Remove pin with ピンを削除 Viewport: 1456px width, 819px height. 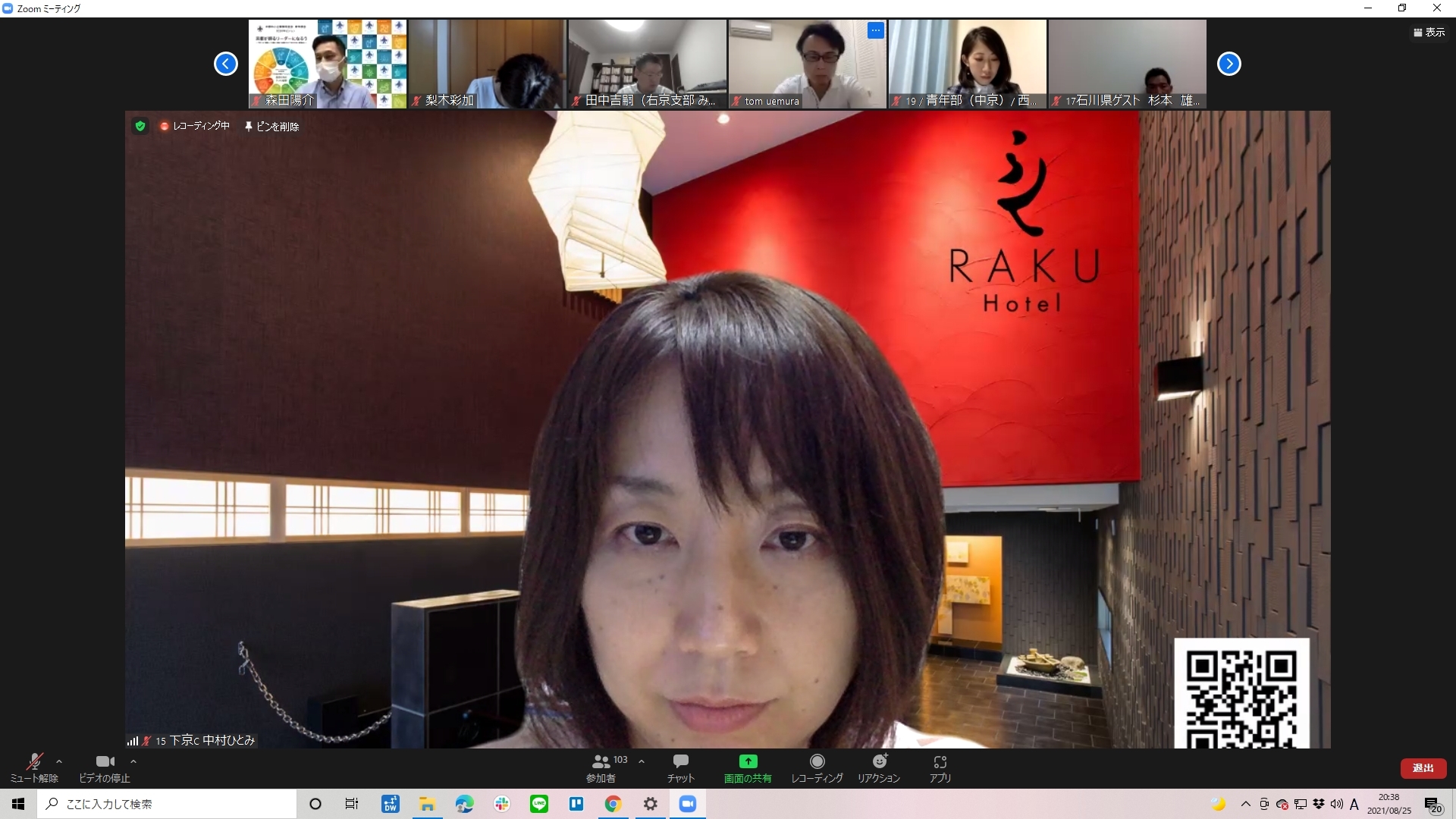[x=271, y=127]
